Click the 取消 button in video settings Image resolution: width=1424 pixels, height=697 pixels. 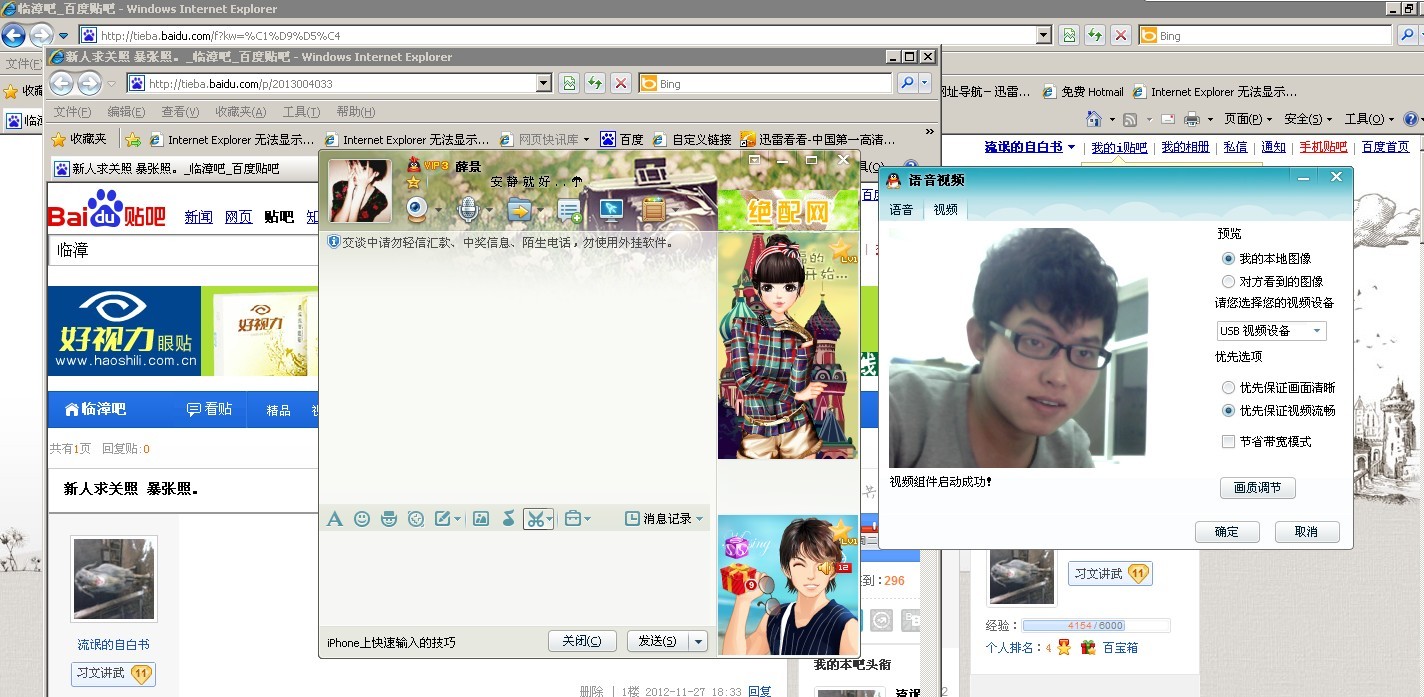coord(1306,532)
